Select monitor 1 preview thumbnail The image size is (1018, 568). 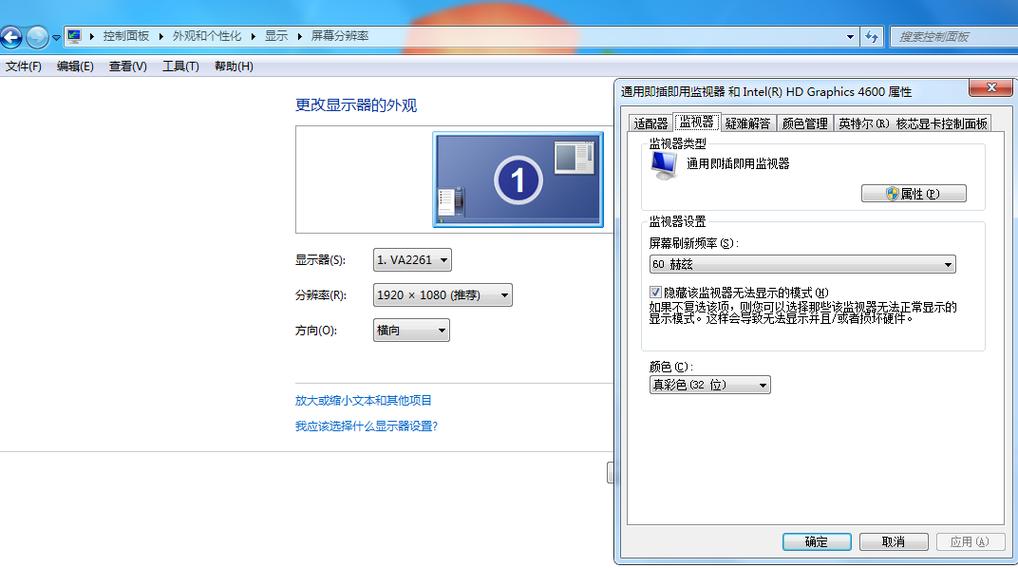click(x=517, y=179)
